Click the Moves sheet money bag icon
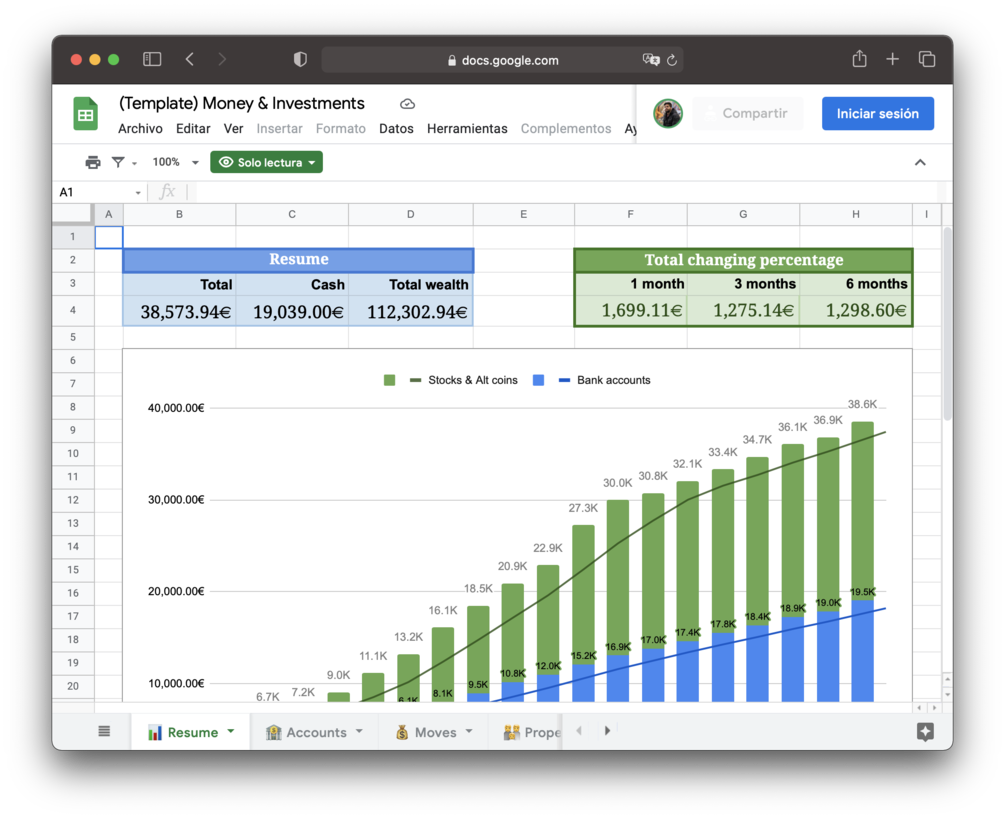The height and width of the screenshot is (819, 1005). pyautogui.click(x=403, y=731)
